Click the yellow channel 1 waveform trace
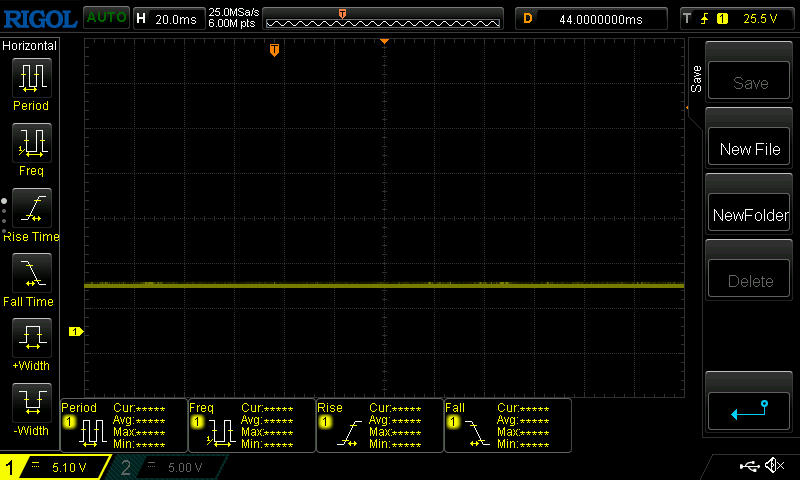 tap(384, 286)
